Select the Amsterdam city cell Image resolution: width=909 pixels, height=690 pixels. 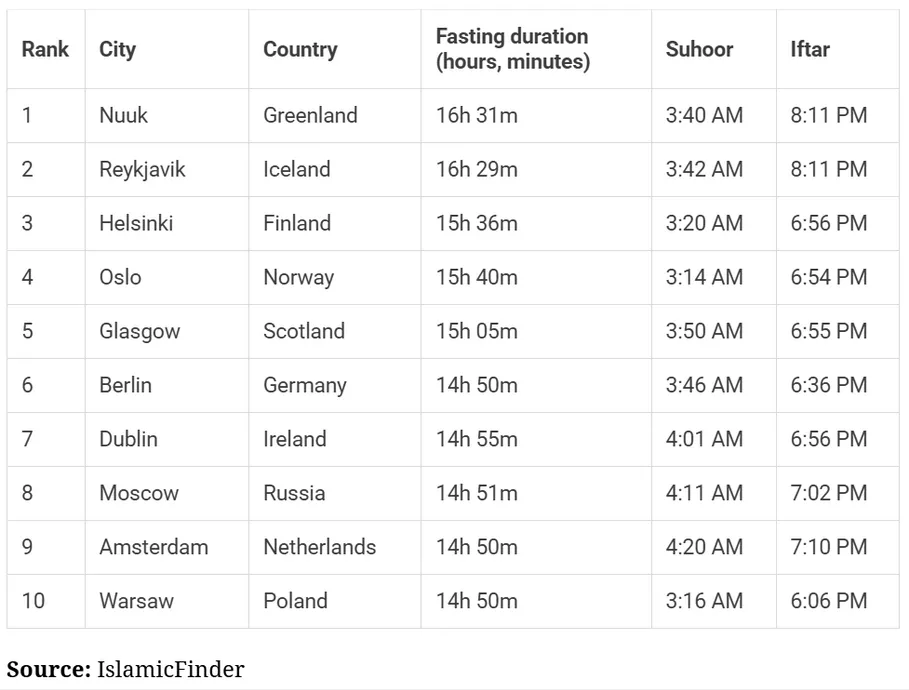tap(153, 547)
